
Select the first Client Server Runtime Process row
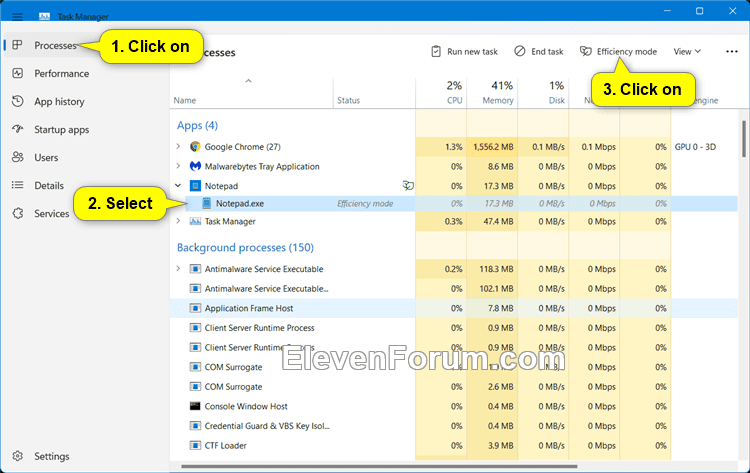(x=453, y=328)
